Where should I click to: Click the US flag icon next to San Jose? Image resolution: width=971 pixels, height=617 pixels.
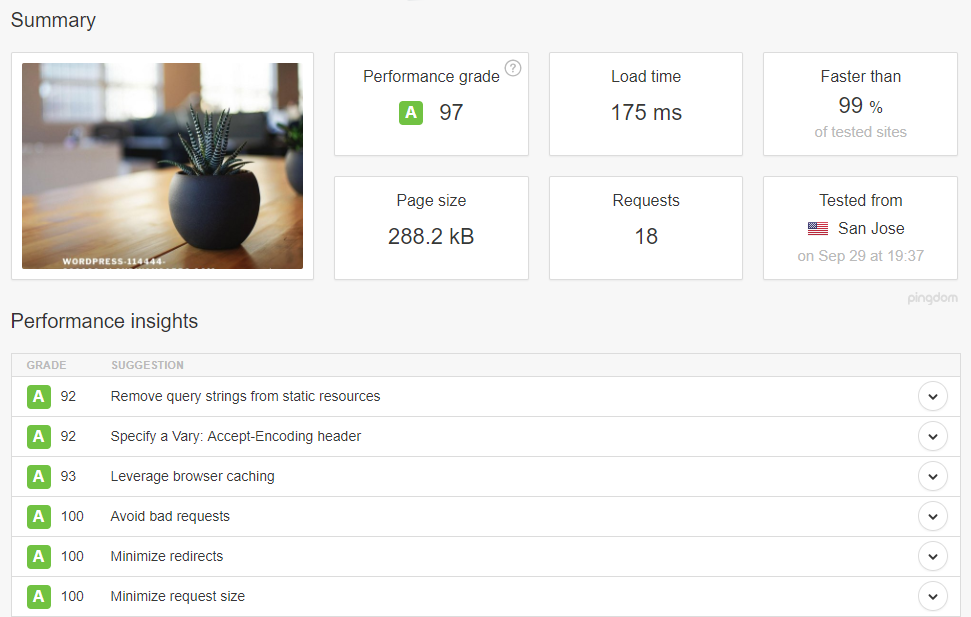(x=818, y=229)
